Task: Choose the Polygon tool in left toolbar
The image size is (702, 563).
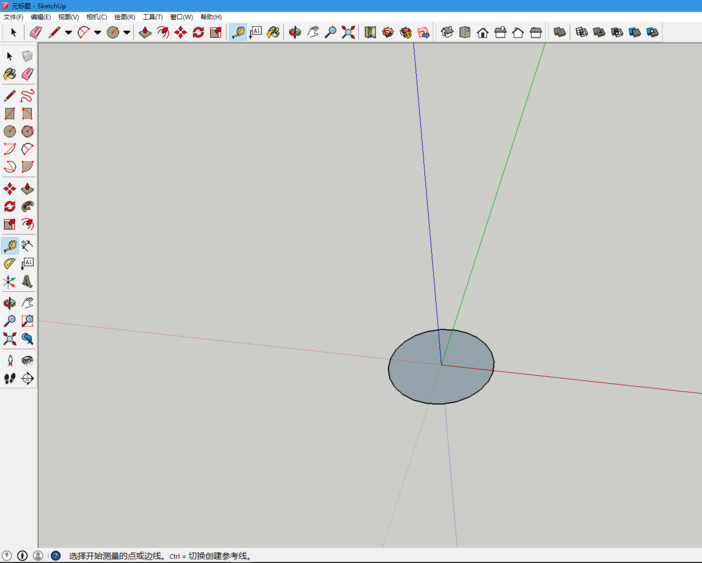Action: coord(27,131)
